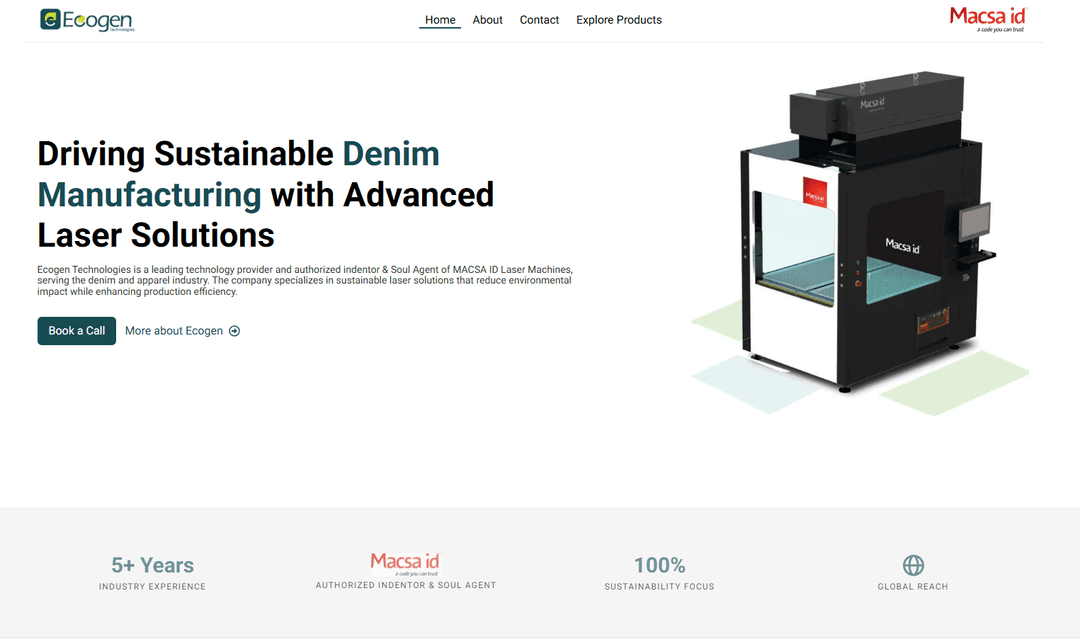This screenshot has width=1080, height=640.
Task: Select Contact in the top navigation
Action: pos(539,20)
